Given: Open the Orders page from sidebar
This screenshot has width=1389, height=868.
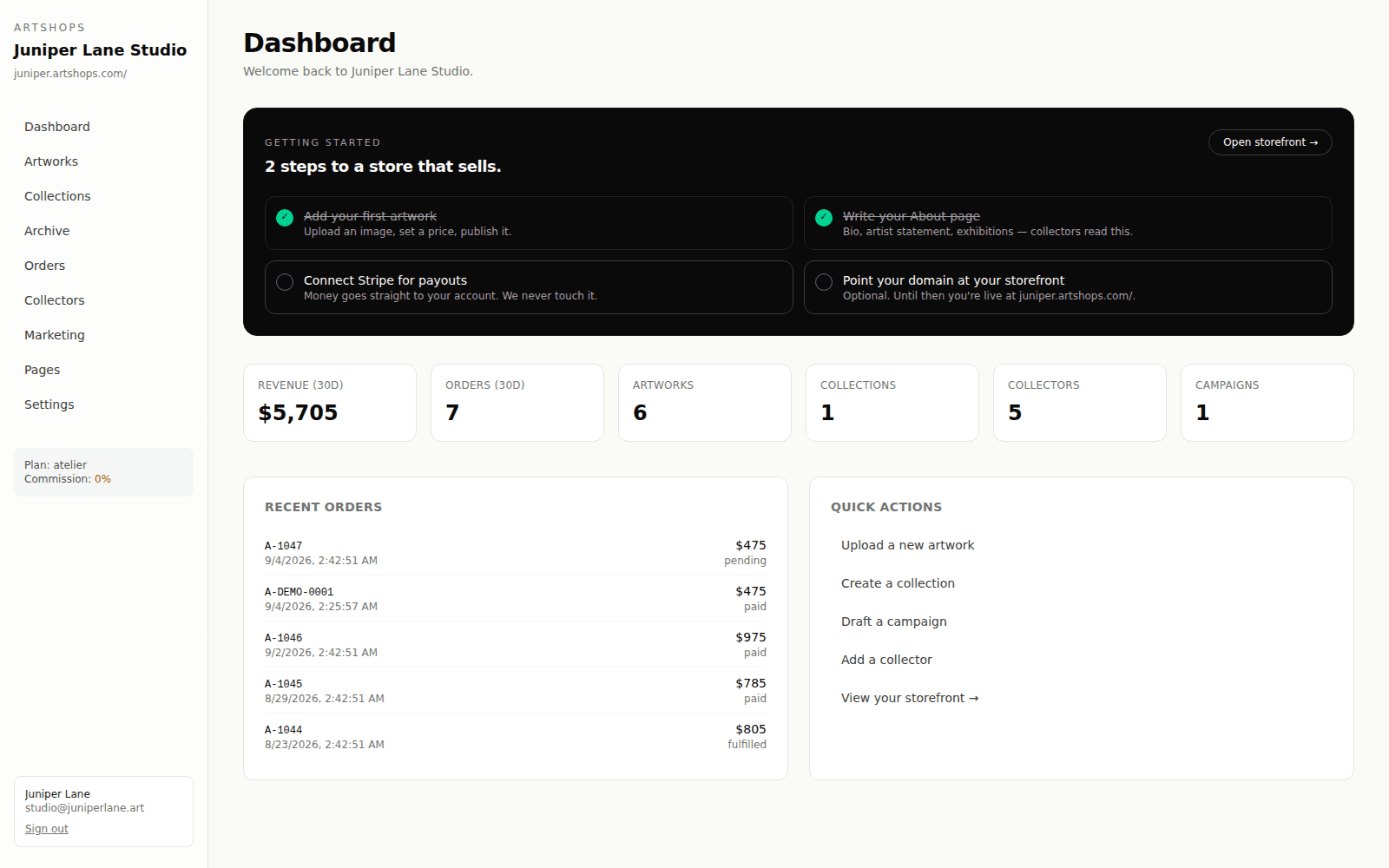Looking at the screenshot, I should coord(103,266).
